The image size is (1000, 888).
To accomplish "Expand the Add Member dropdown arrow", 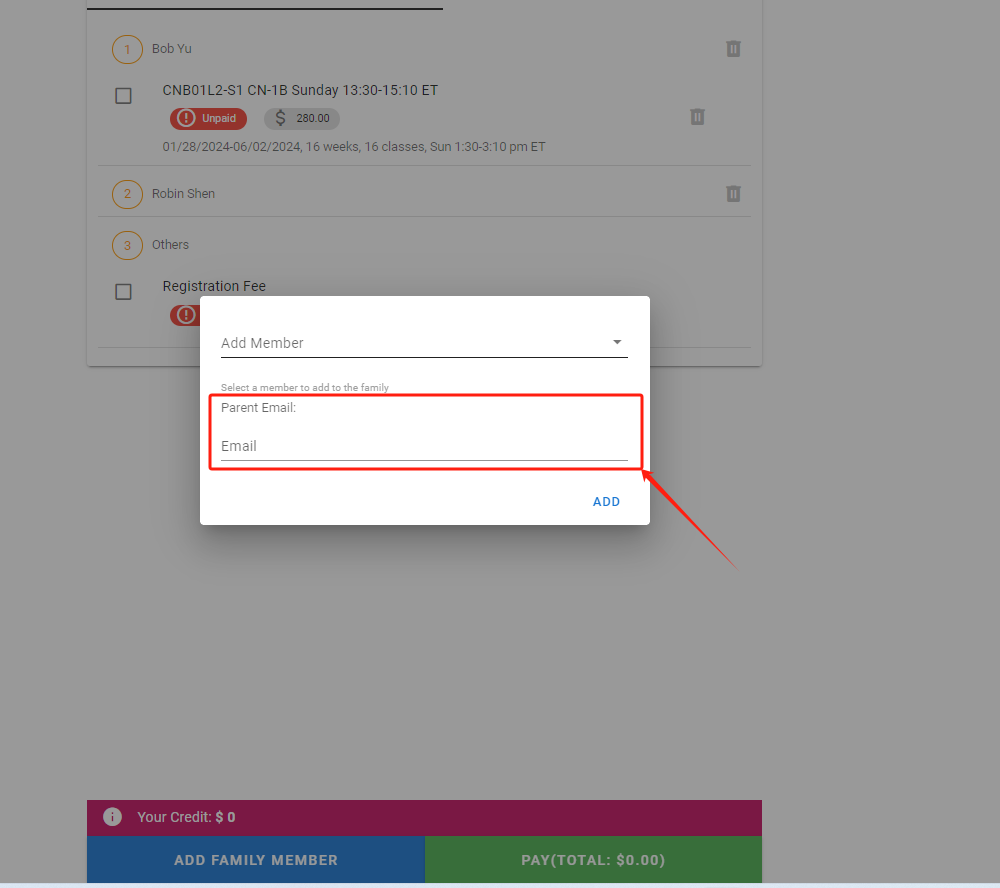I will (617, 342).
